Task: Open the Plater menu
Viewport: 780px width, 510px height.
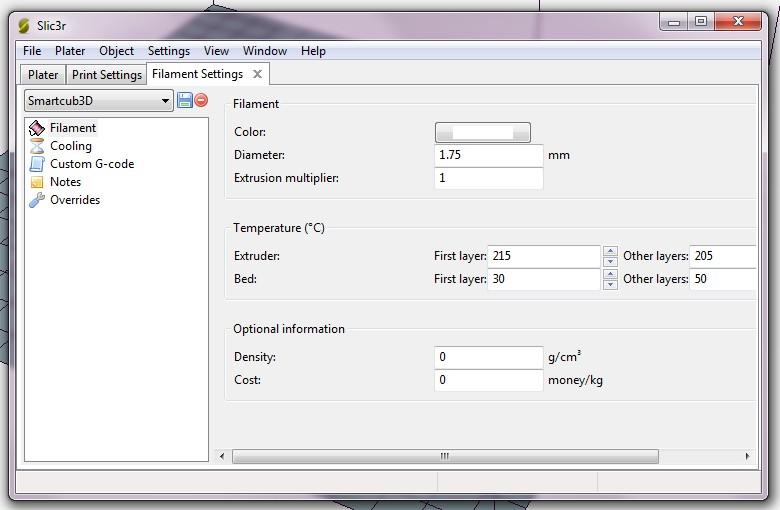Action: point(70,51)
